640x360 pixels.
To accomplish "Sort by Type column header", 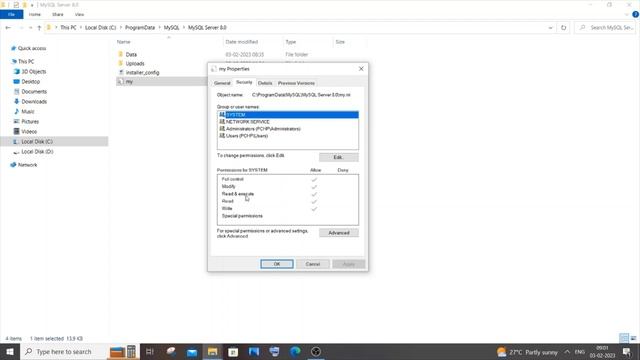I will click(x=291, y=42).
